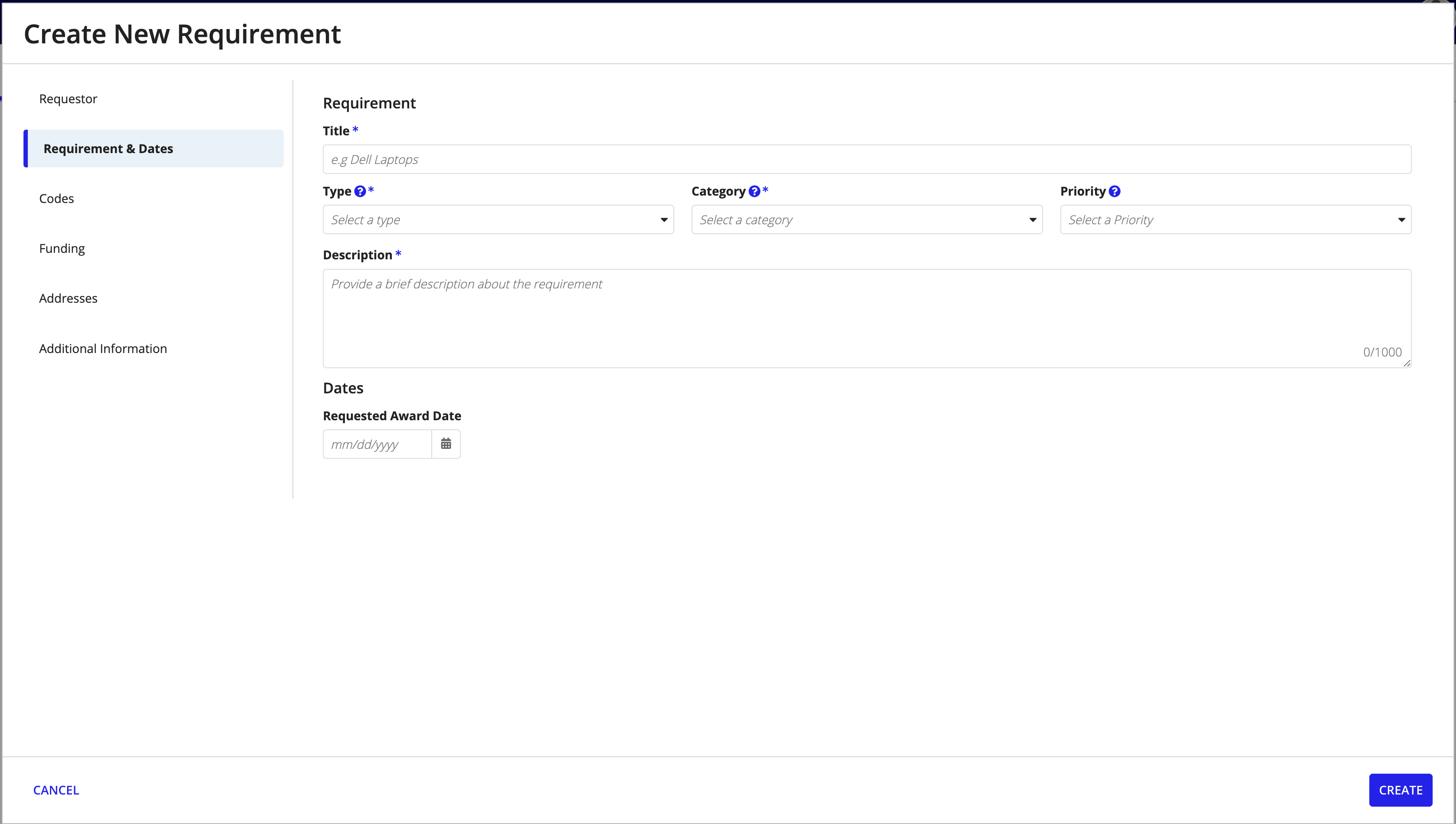Expand the Type dropdown selector

pyautogui.click(x=497, y=219)
